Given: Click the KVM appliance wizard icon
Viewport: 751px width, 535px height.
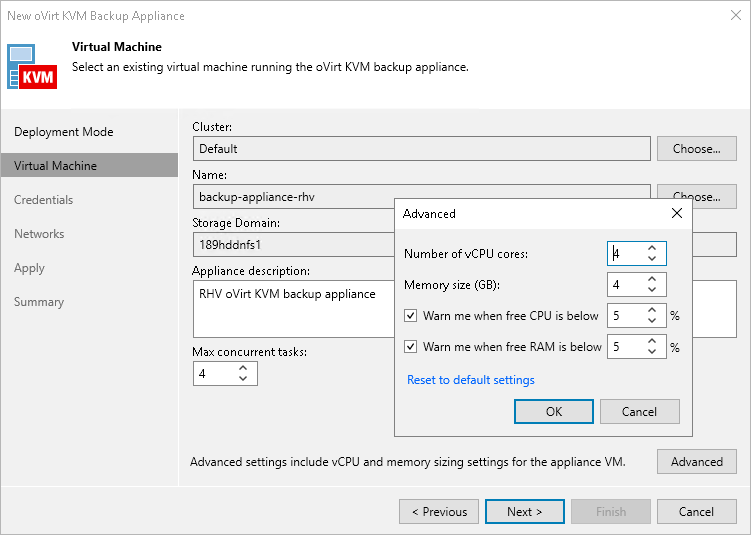Looking at the screenshot, I should pyautogui.click(x=32, y=67).
